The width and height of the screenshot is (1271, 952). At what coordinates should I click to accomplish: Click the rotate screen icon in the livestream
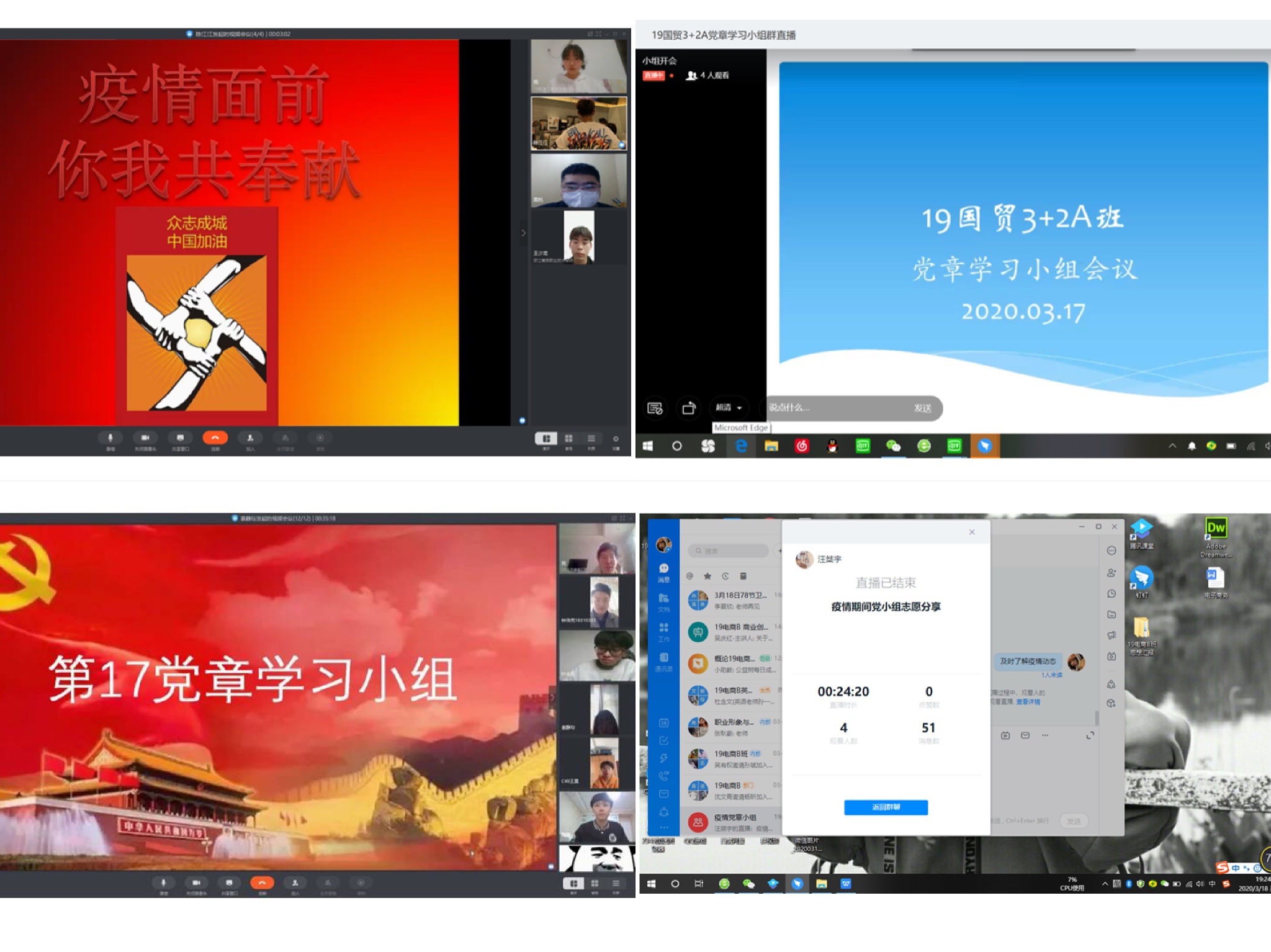689,408
